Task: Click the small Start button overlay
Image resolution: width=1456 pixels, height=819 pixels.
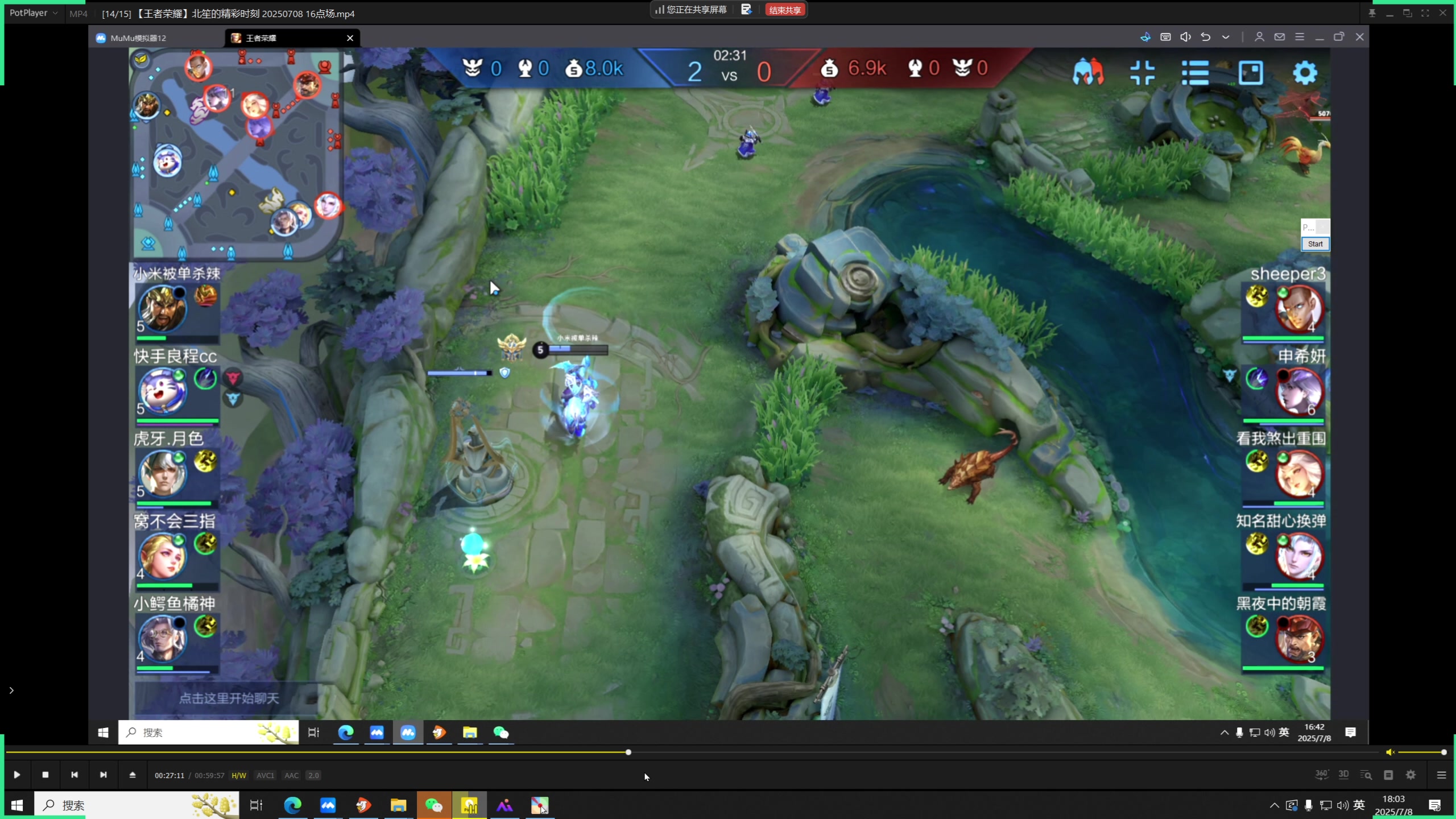Action: (1315, 244)
